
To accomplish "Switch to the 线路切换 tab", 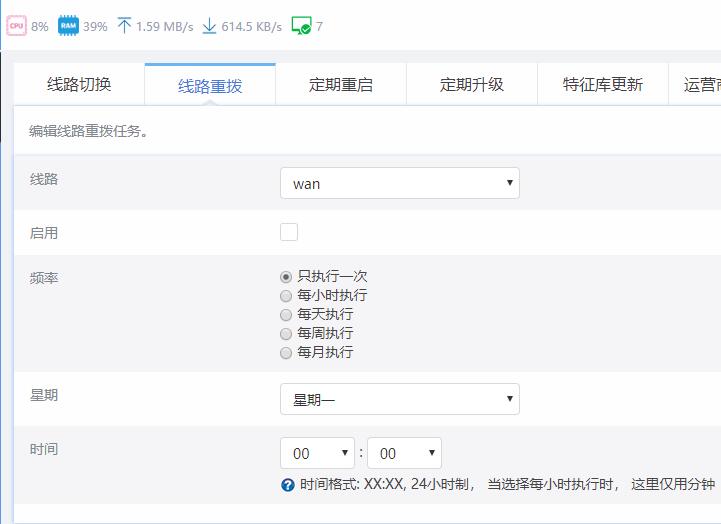I will tap(79, 85).
